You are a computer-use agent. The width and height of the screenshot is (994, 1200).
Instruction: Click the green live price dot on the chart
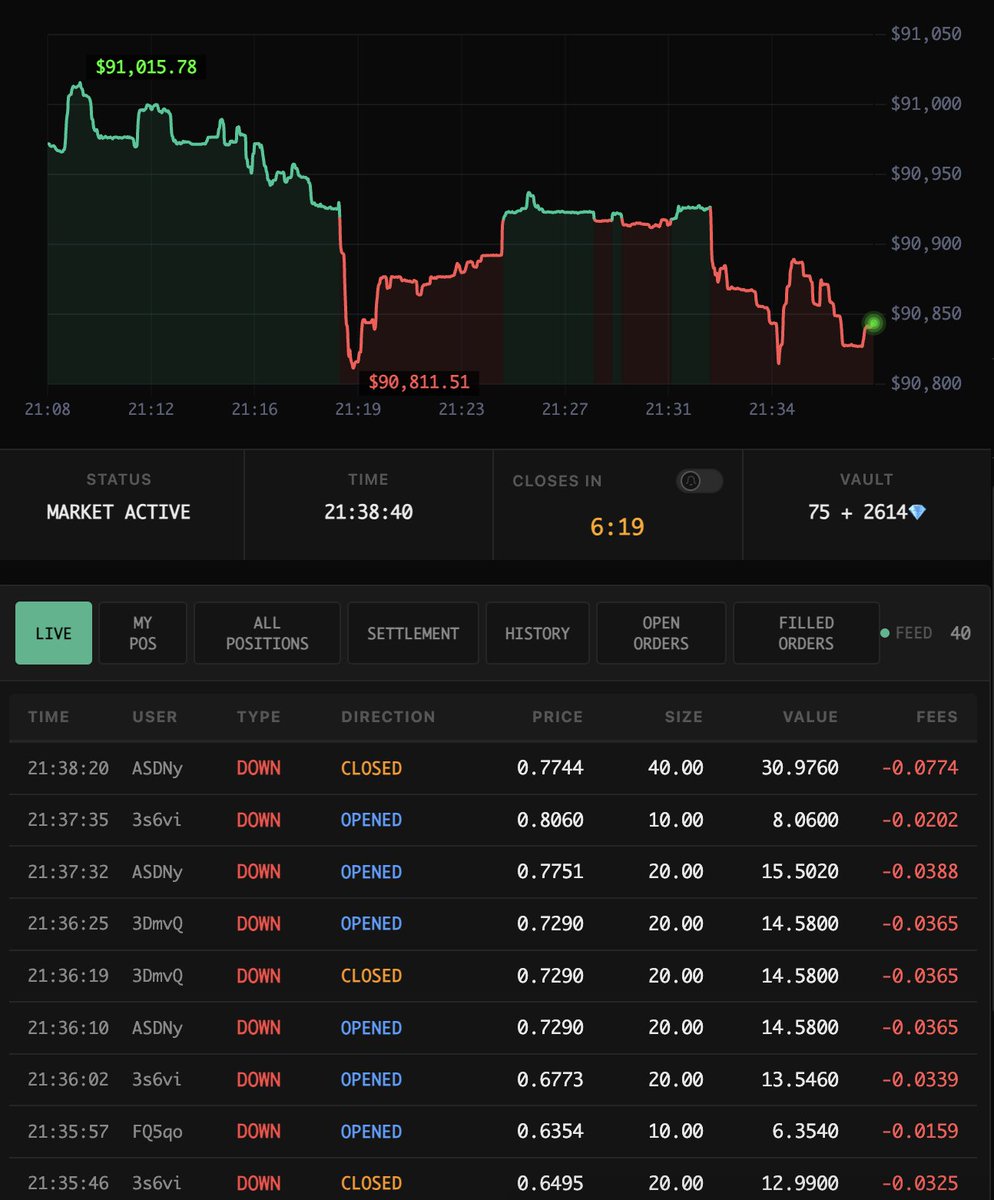pos(874,322)
